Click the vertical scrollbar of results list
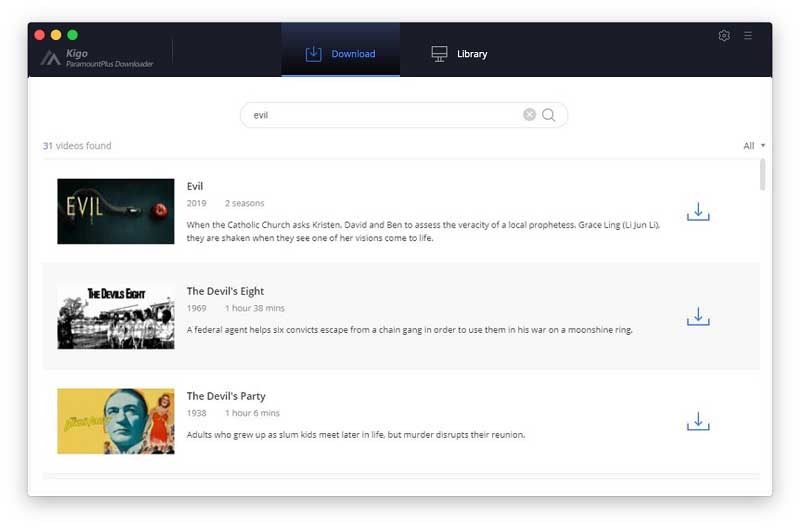The width and height of the screenshot is (800, 529). [763, 174]
